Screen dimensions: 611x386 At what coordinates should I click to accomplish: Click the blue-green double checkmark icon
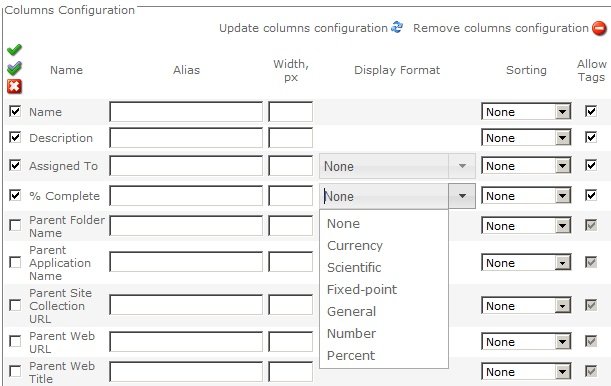14,68
